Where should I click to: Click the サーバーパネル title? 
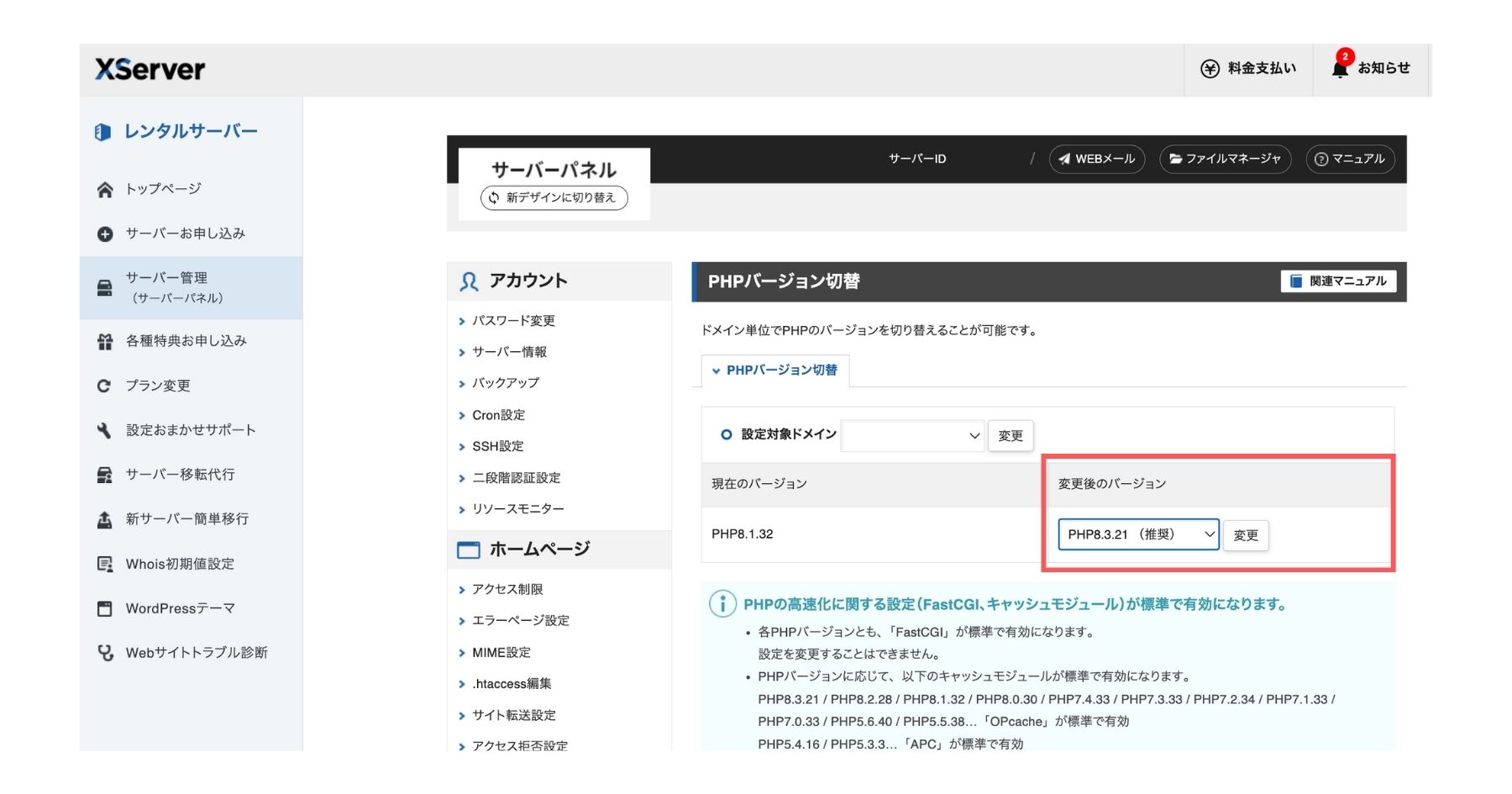click(554, 170)
